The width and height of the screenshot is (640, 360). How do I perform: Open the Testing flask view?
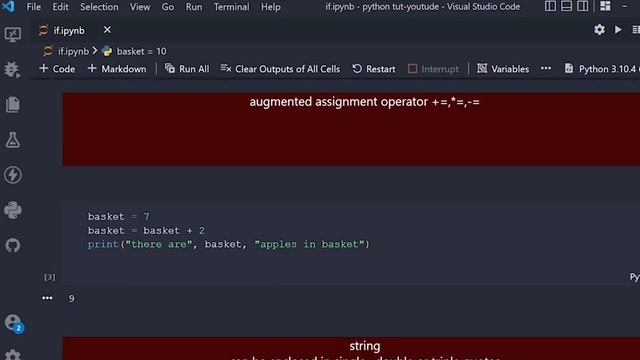pos(13,140)
